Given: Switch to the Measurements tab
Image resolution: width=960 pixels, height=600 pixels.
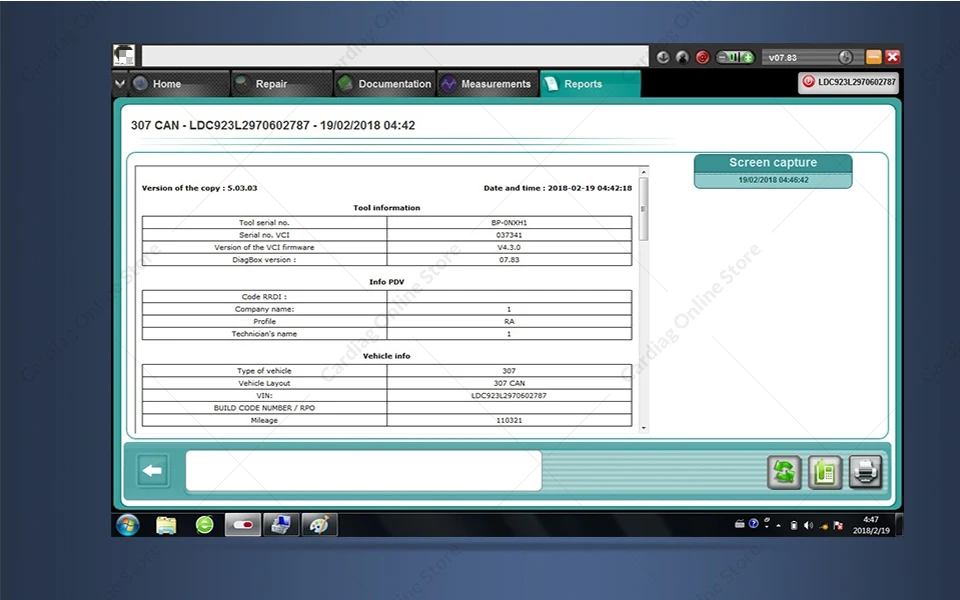Looking at the screenshot, I should point(487,84).
